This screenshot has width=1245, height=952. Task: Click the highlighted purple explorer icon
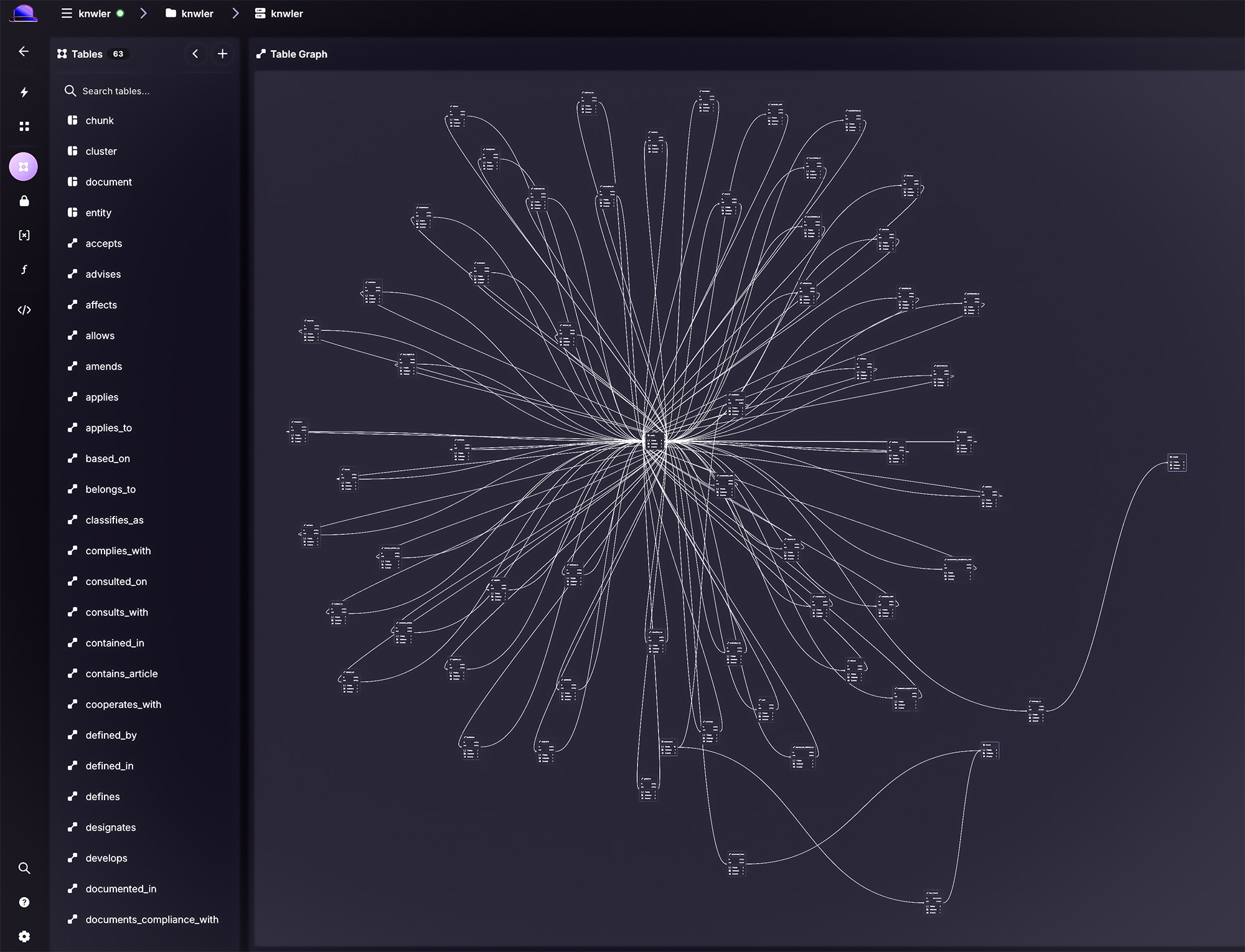(24, 167)
